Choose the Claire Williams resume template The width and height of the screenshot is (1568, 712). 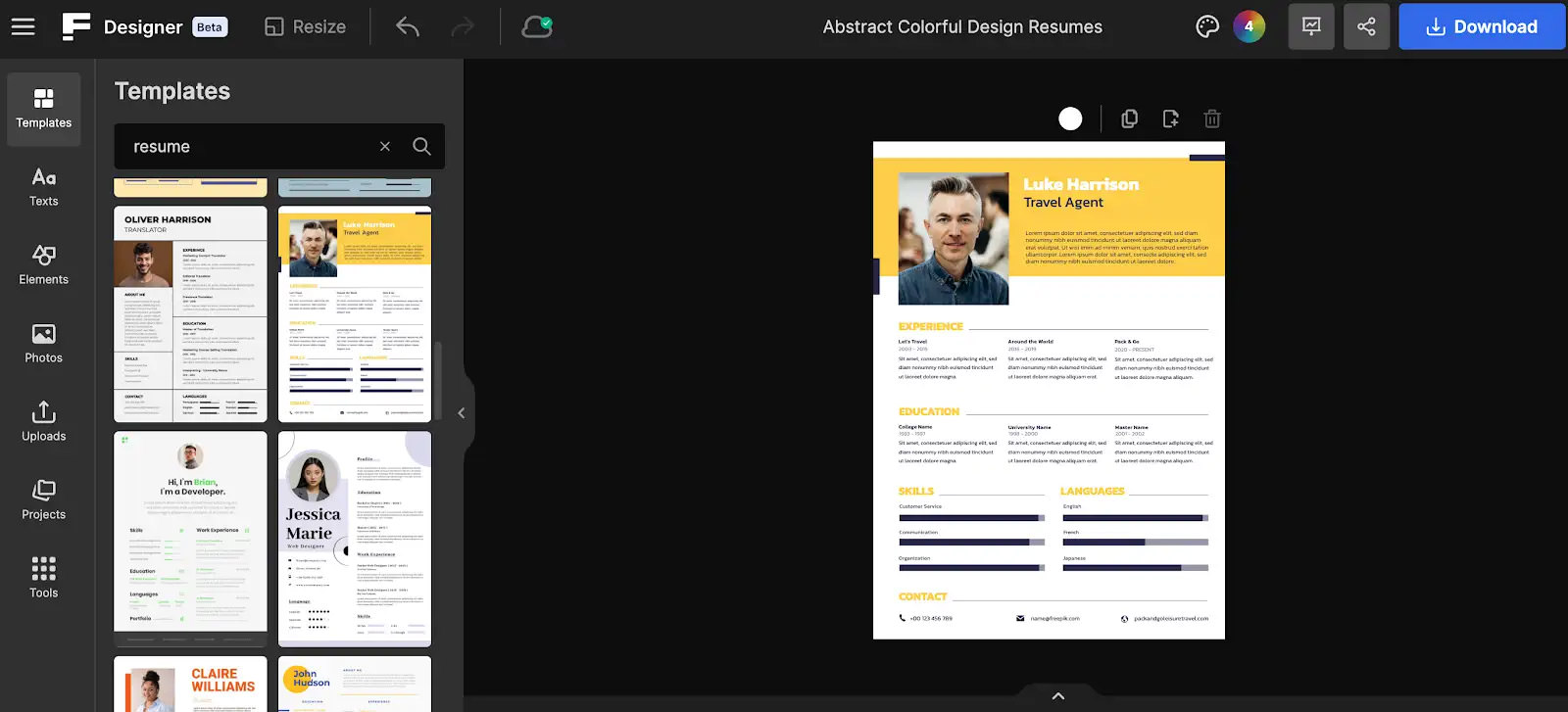190,684
